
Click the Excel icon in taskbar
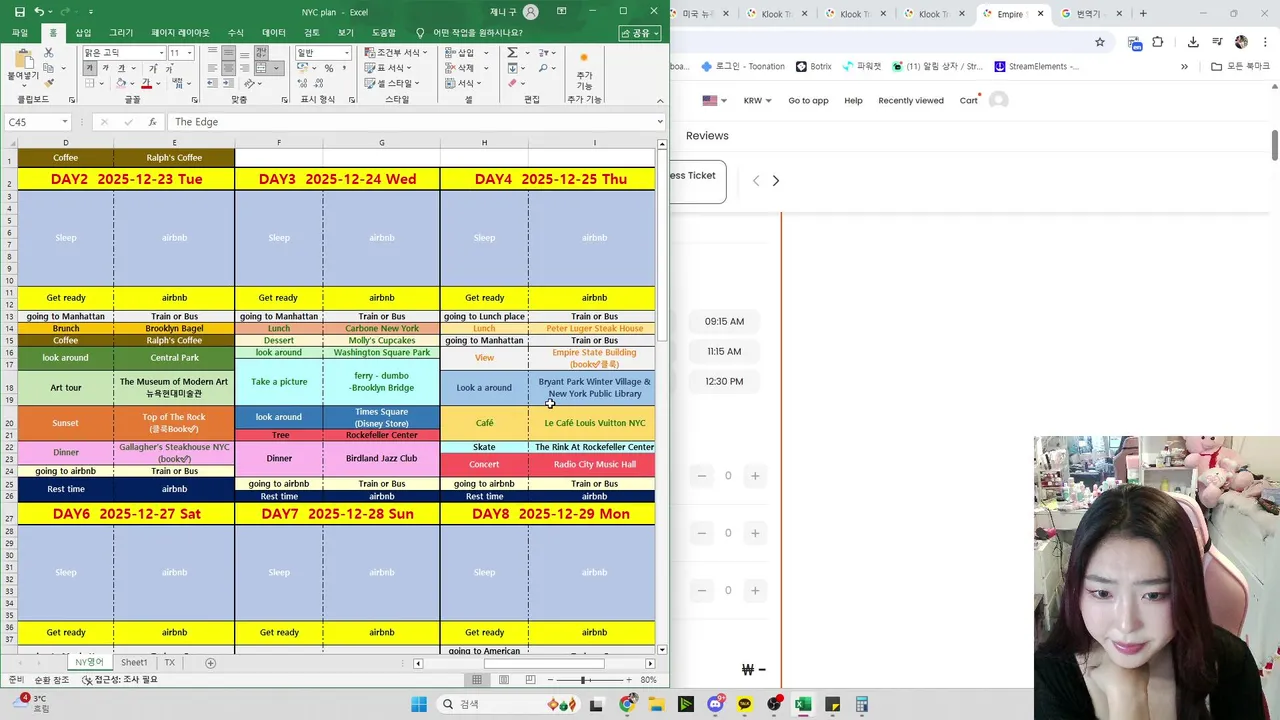pos(802,704)
